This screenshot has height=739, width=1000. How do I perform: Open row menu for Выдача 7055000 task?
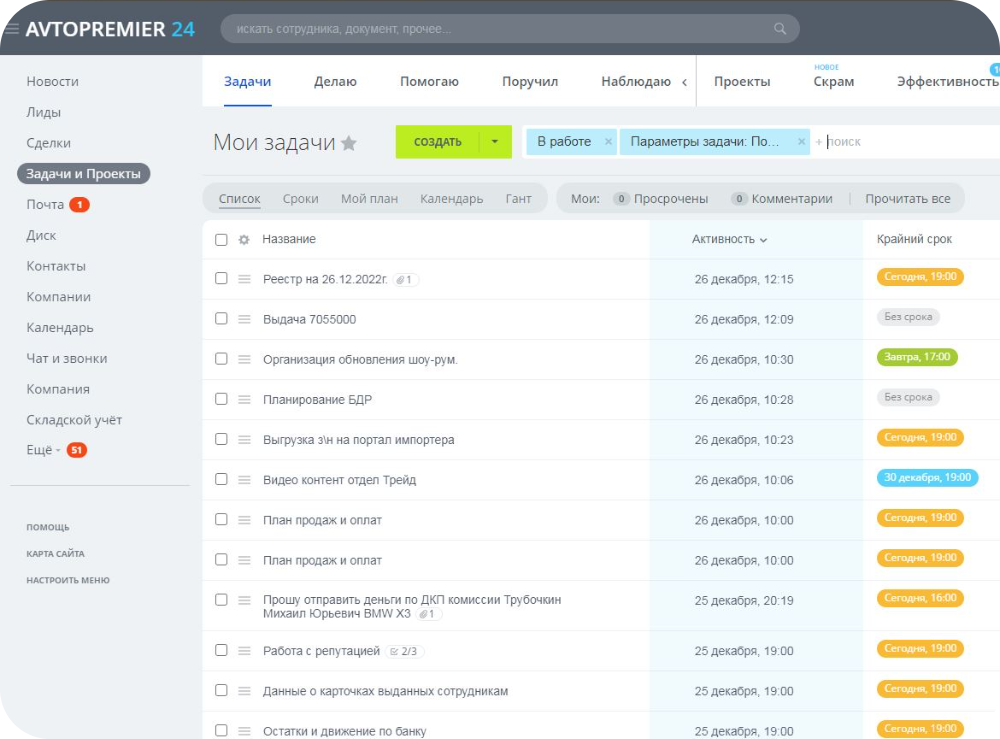(x=244, y=319)
